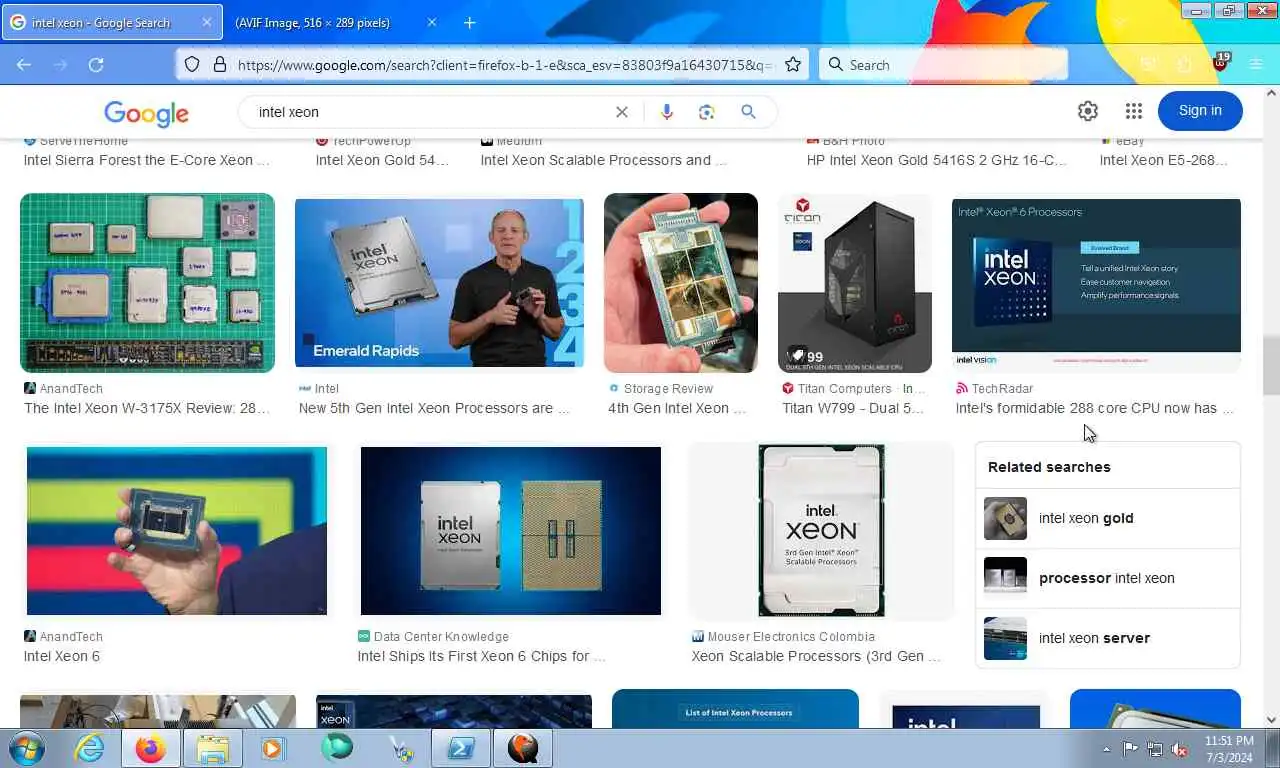Open the Titan black PC tower thumbnail

point(855,283)
